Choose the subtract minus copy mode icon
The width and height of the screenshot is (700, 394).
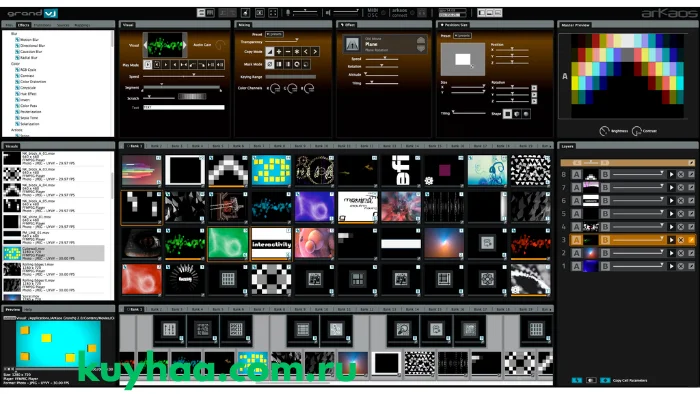pos(288,52)
